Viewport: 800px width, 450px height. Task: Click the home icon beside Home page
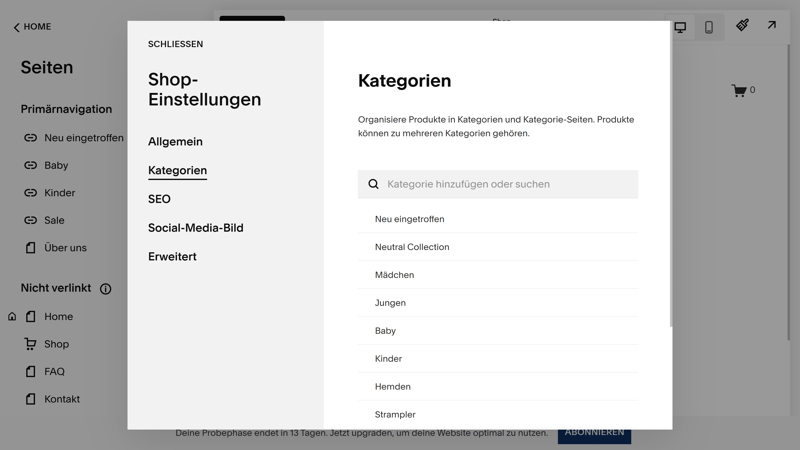(12, 317)
